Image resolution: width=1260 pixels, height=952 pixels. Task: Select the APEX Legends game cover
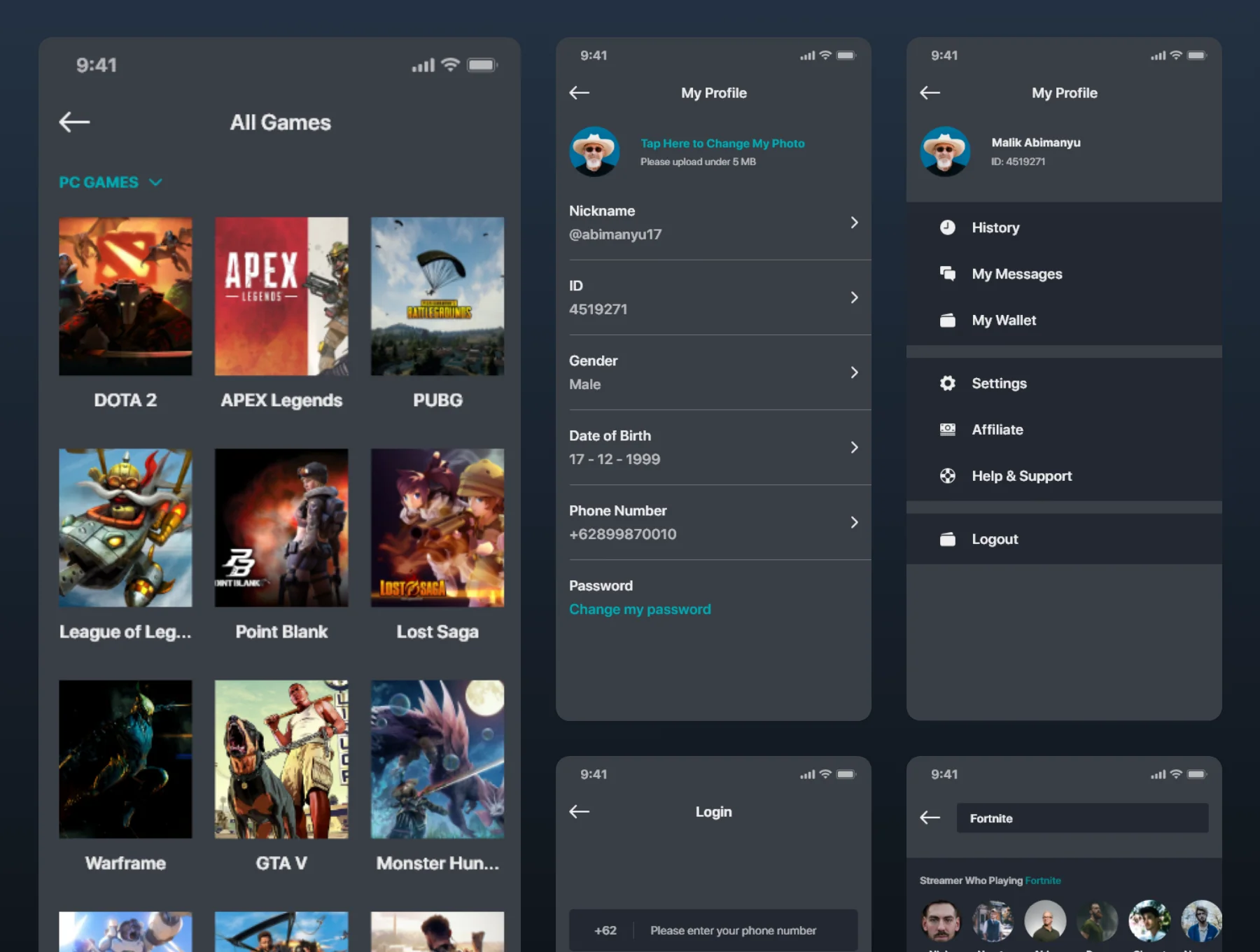(x=281, y=296)
